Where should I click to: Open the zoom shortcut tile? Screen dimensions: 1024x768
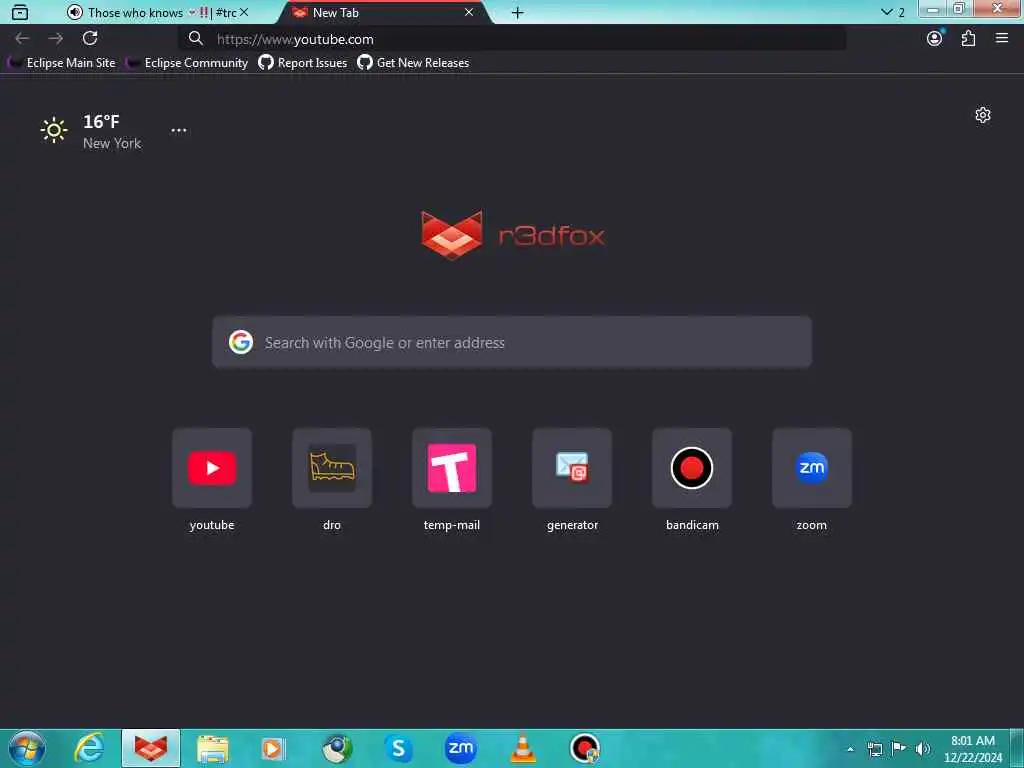812,468
